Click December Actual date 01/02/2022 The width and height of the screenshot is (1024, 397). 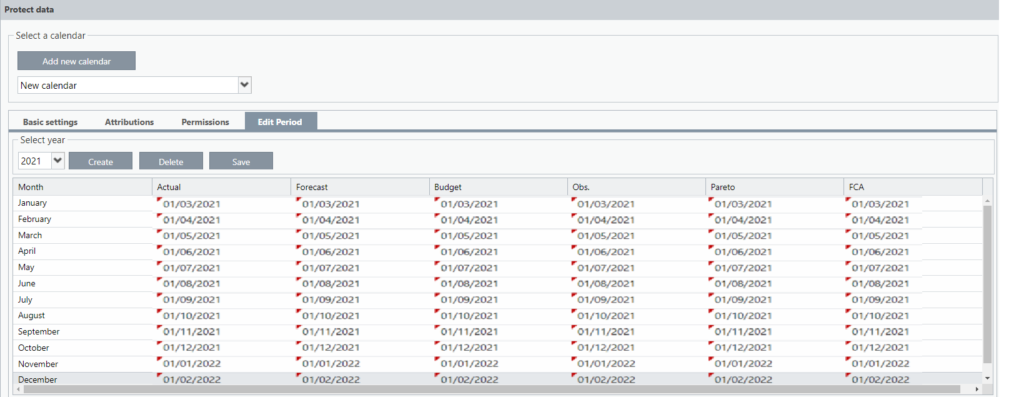click(x=192, y=380)
